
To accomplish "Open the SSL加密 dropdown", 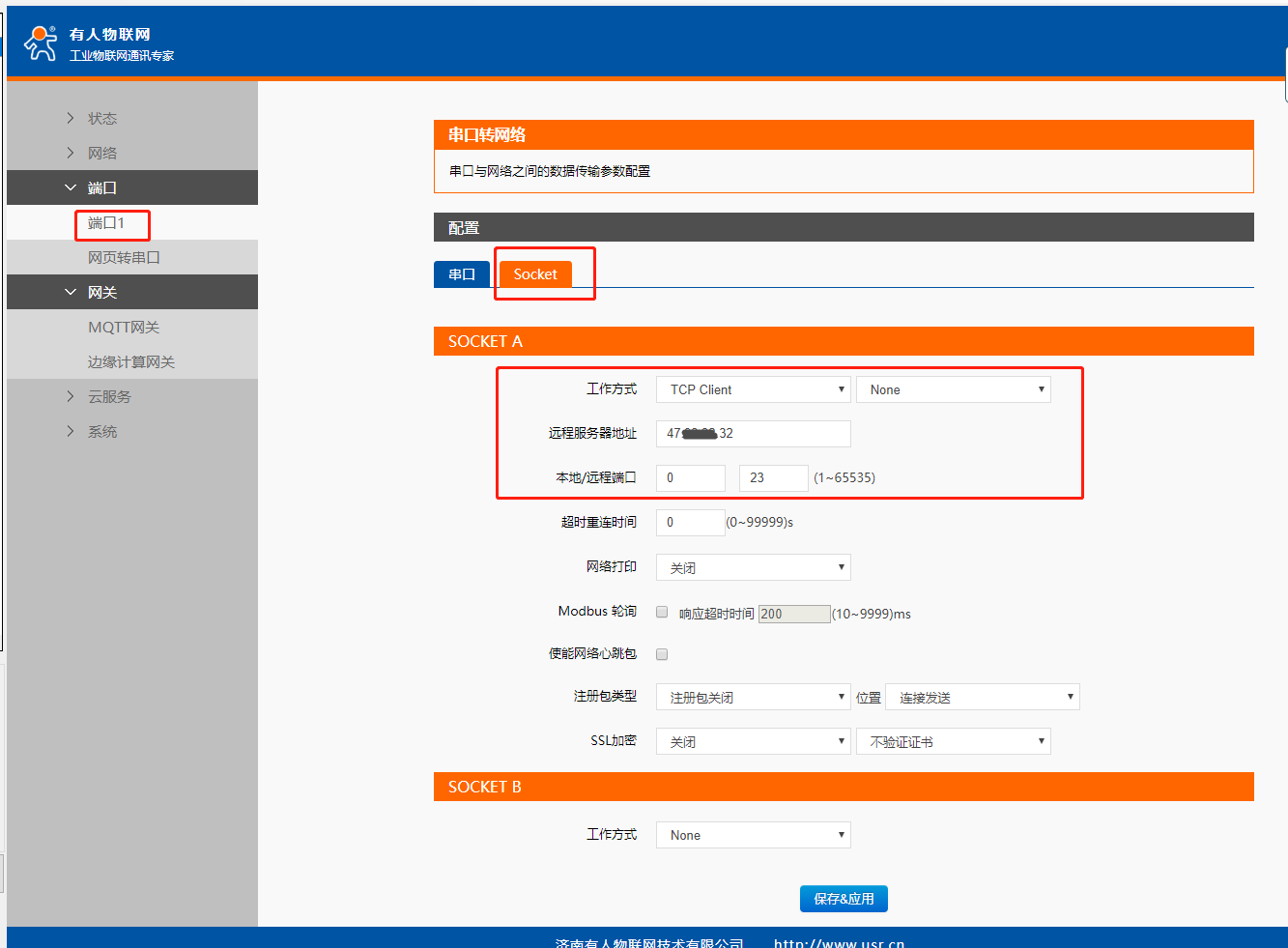I will point(753,741).
